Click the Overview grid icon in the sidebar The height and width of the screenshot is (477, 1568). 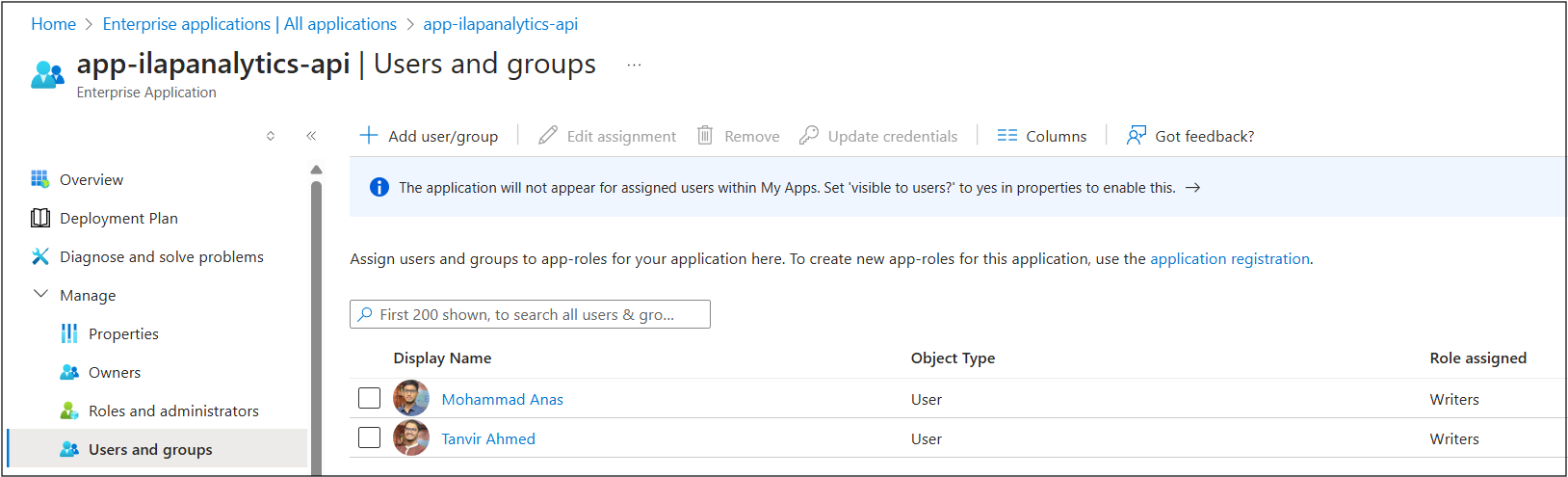tap(39, 179)
